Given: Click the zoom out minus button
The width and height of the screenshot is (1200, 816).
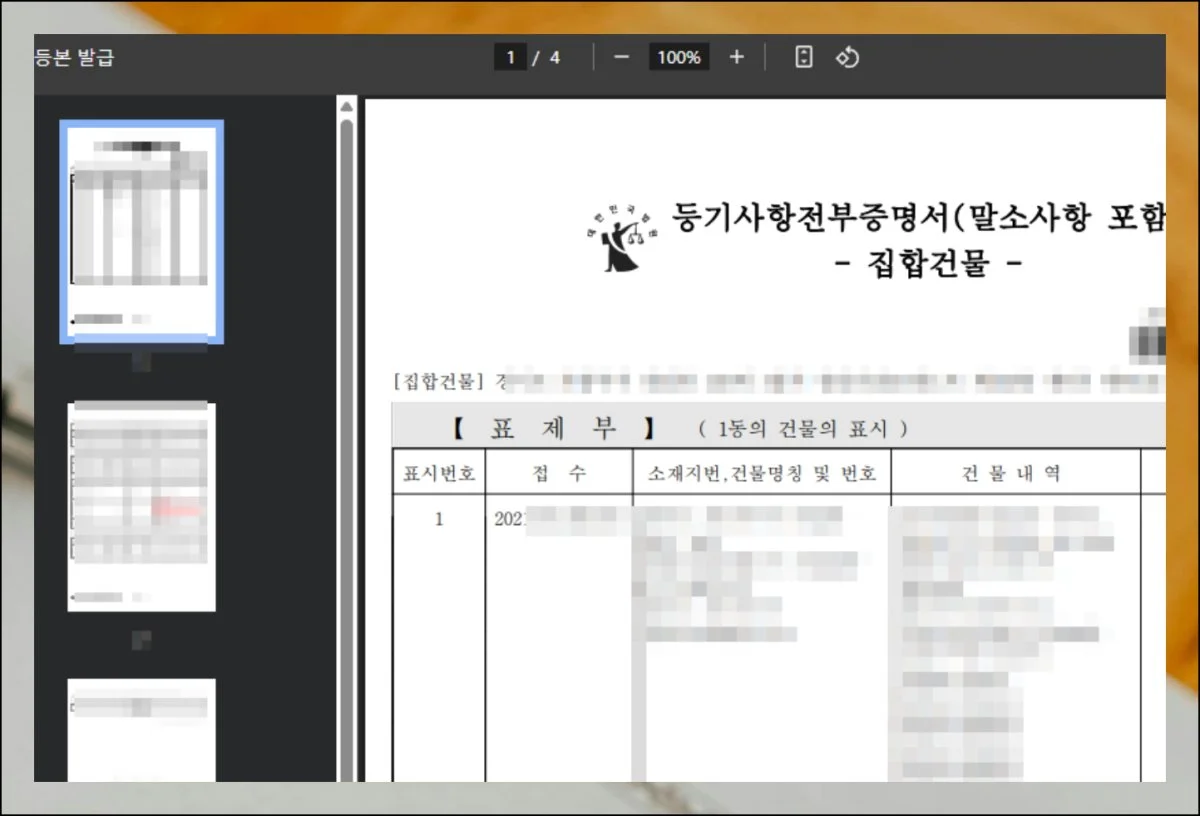Looking at the screenshot, I should click(621, 58).
